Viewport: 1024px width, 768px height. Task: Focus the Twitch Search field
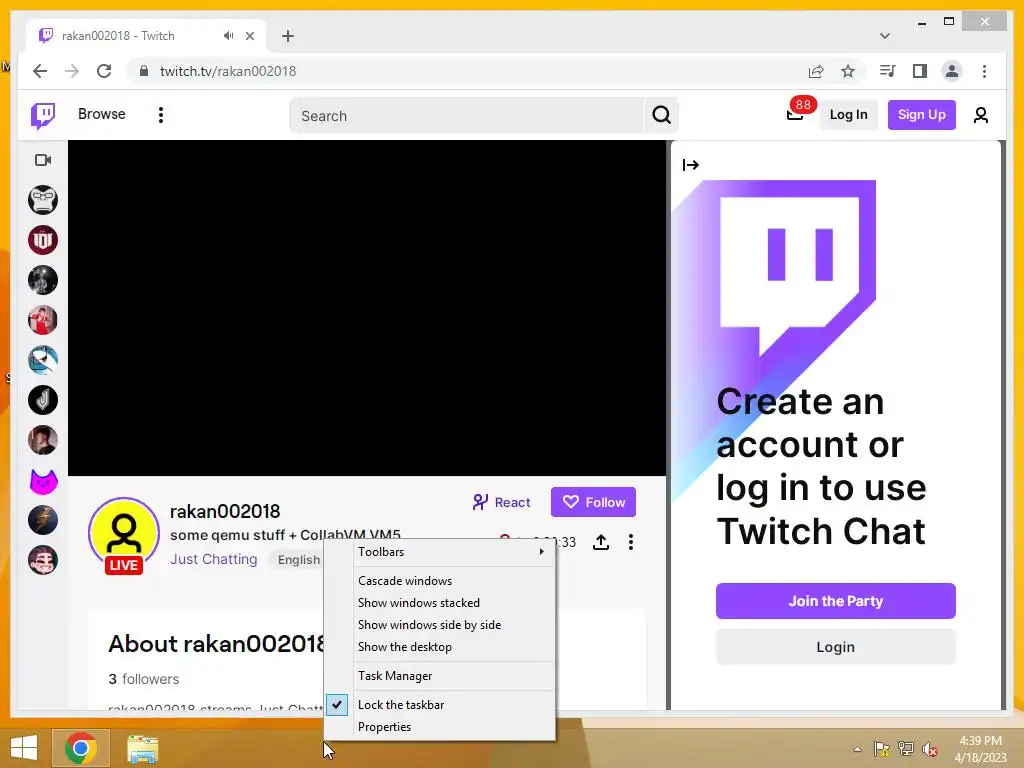pos(466,116)
